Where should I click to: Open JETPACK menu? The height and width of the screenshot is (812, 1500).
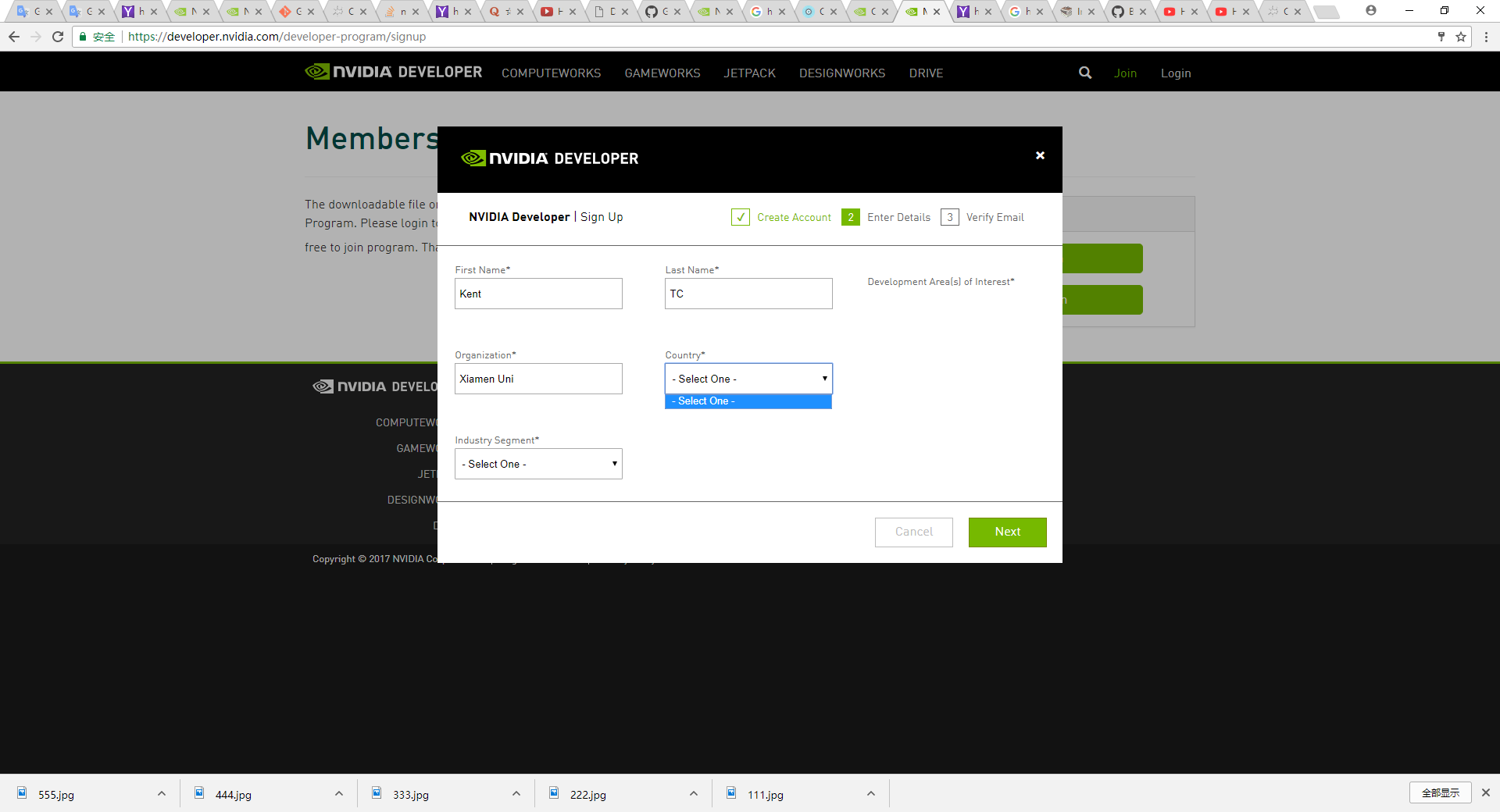749,73
